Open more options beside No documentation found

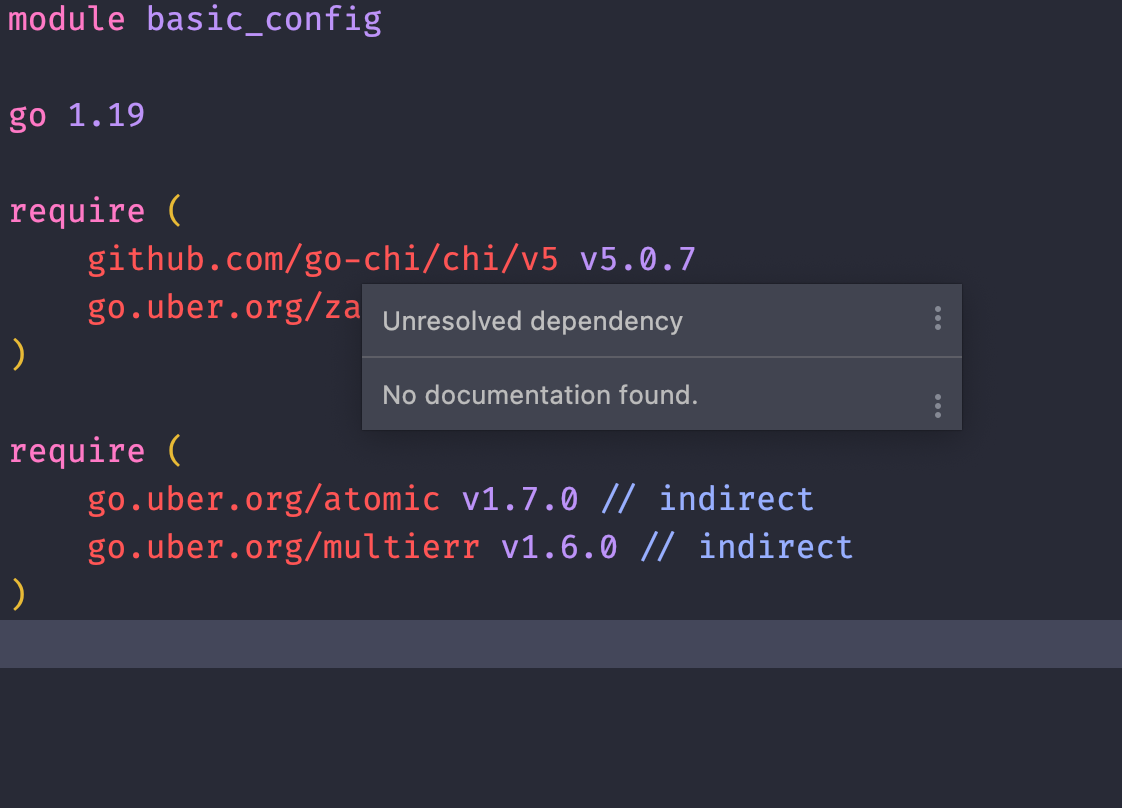(937, 406)
